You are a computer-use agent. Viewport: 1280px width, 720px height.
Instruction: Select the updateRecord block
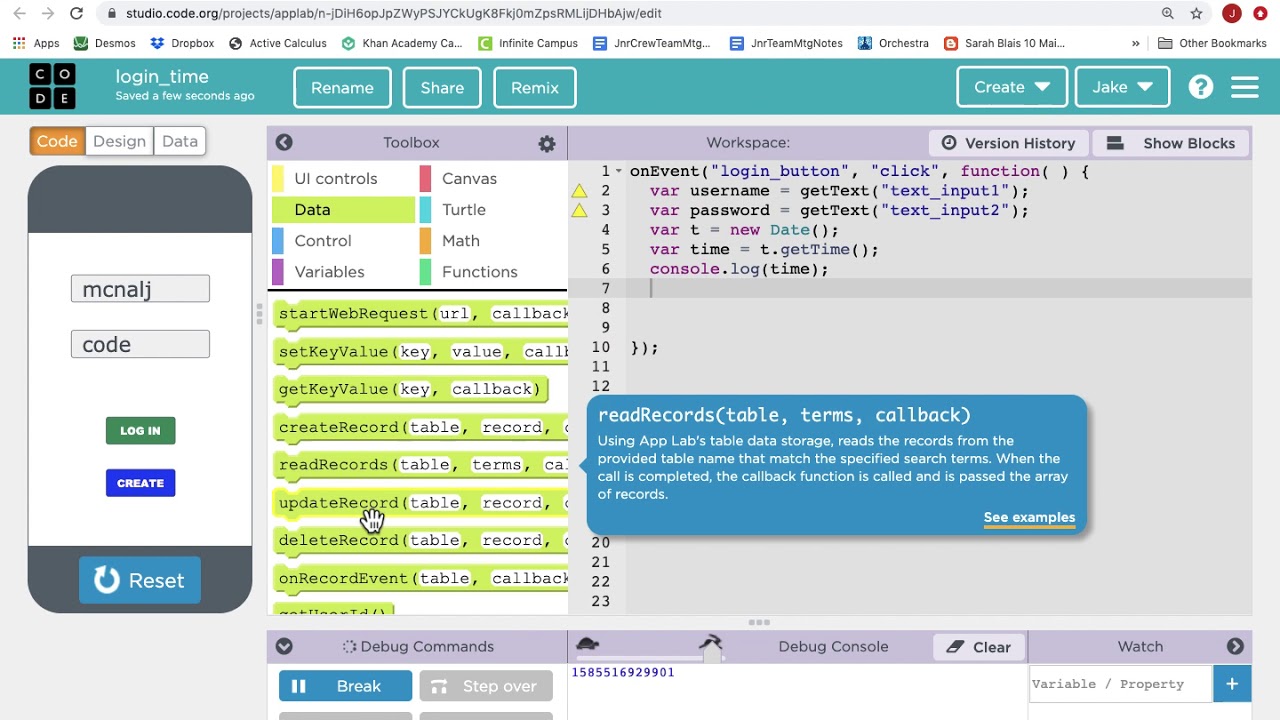click(x=421, y=503)
